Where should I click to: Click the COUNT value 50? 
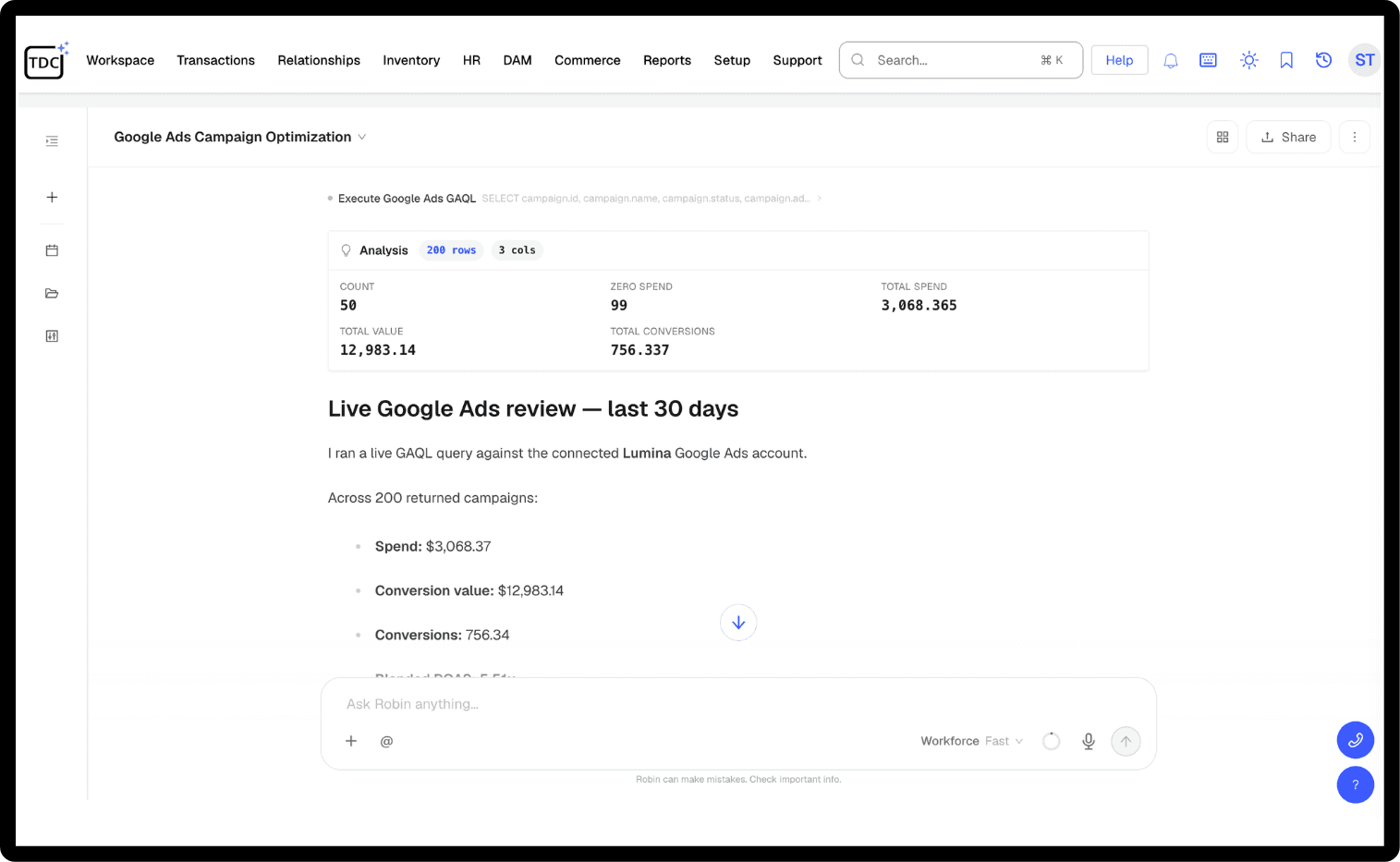pyautogui.click(x=348, y=306)
